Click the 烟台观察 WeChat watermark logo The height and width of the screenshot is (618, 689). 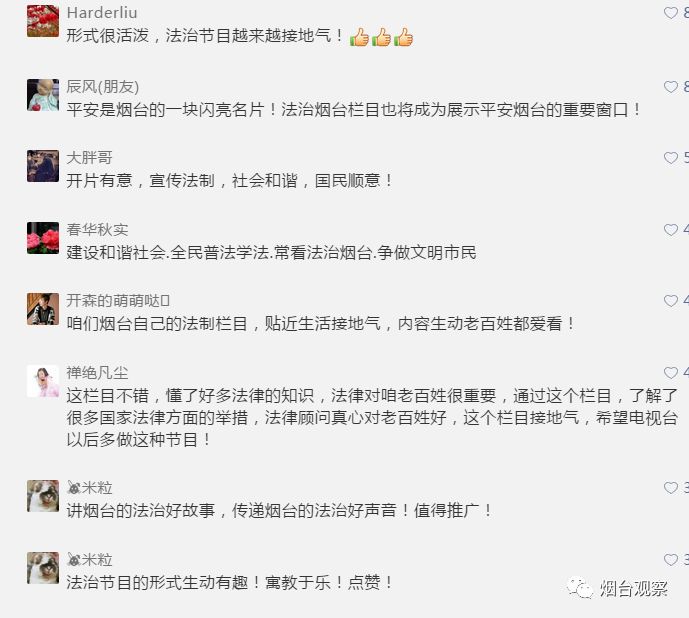coord(617,588)
